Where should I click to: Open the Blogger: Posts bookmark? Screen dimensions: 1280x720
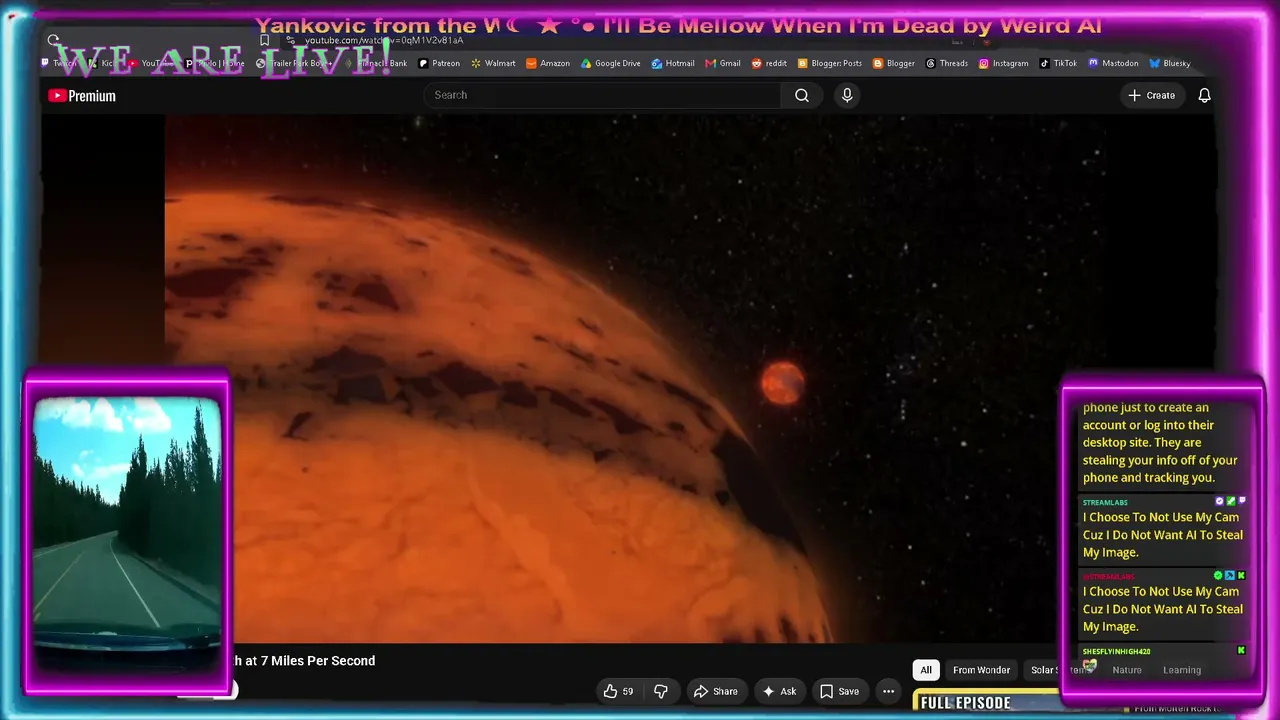[x=830, y=63]
